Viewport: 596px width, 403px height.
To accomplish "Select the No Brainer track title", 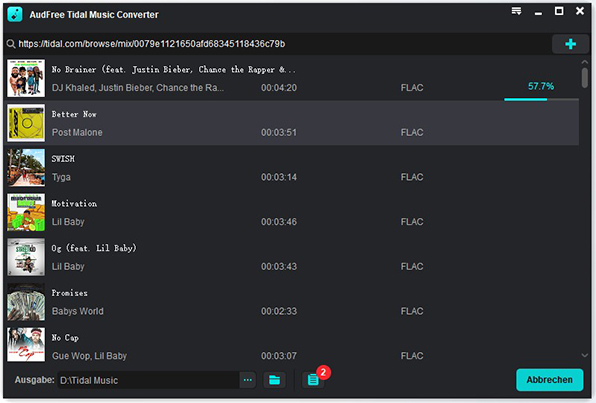I will (173, 70).
